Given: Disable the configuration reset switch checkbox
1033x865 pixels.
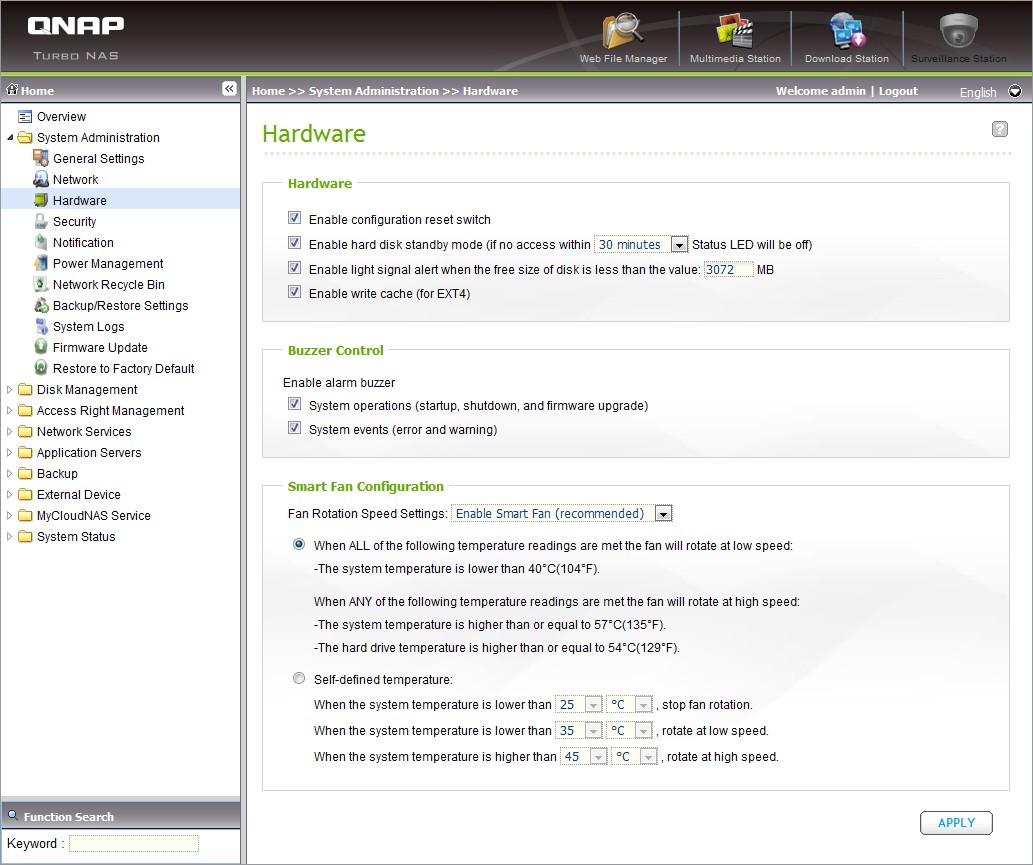Looking at the screenshot, I should 294,218.
